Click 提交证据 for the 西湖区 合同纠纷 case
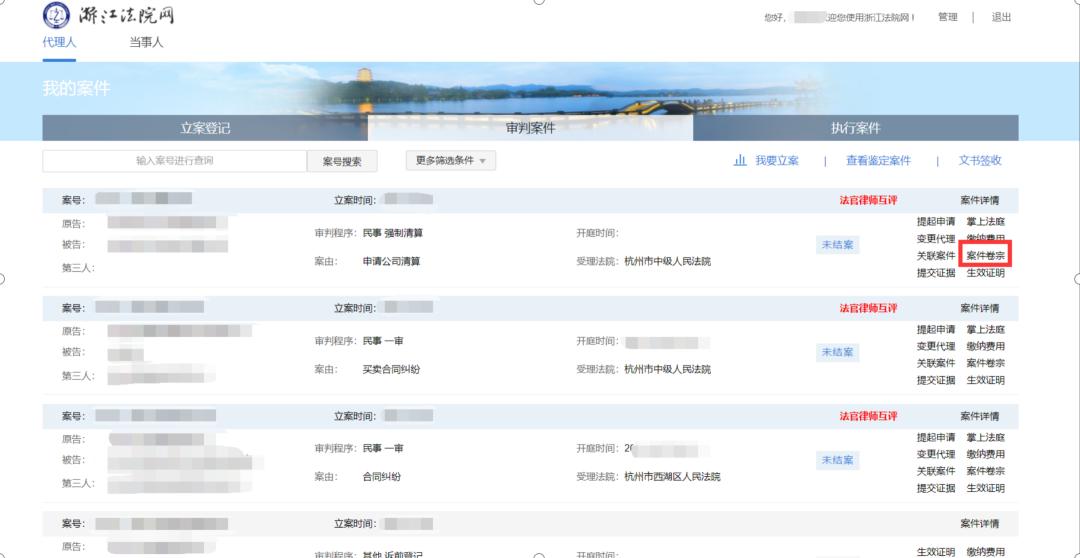The height and width of the screenshot is (558, 1080). [935, 488]
